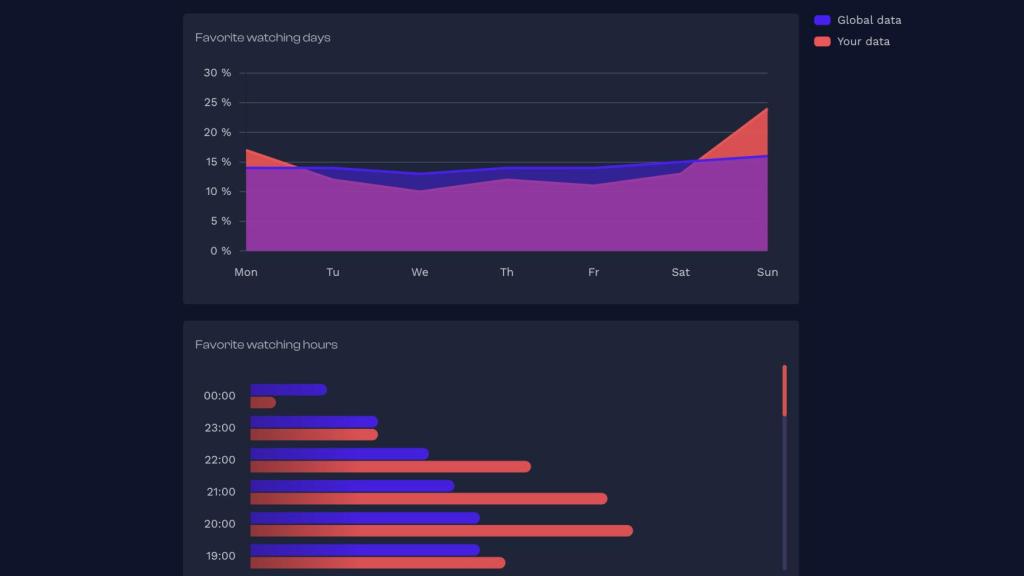Click the We axis label in days chart
Viewport: 1024px width, 576px height.
(420, 272)
